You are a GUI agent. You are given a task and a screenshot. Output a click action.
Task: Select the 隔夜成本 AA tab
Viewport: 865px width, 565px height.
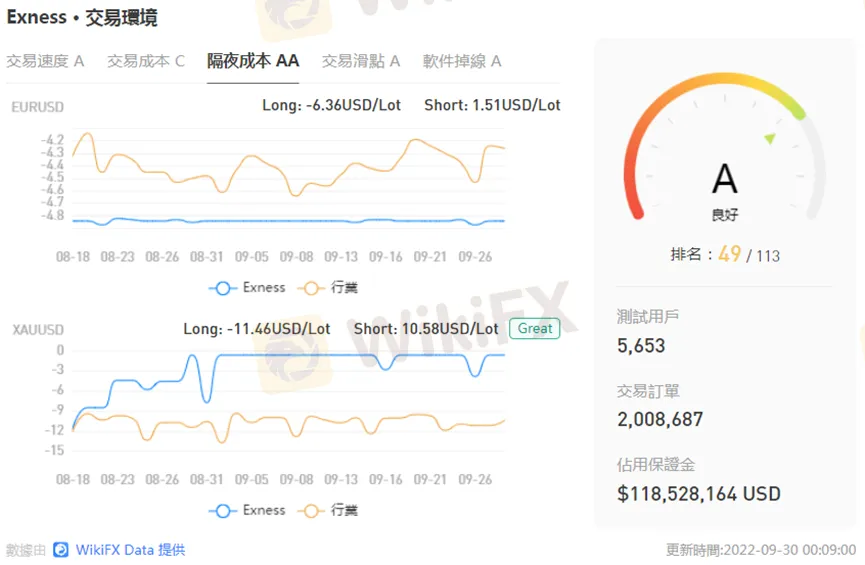point(253,61)
